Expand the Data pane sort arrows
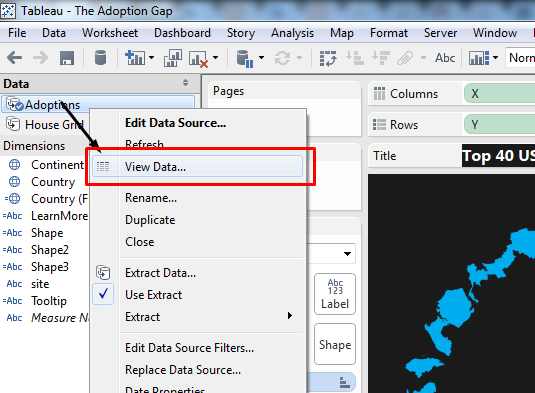535x393 pixels. (185, 83)
